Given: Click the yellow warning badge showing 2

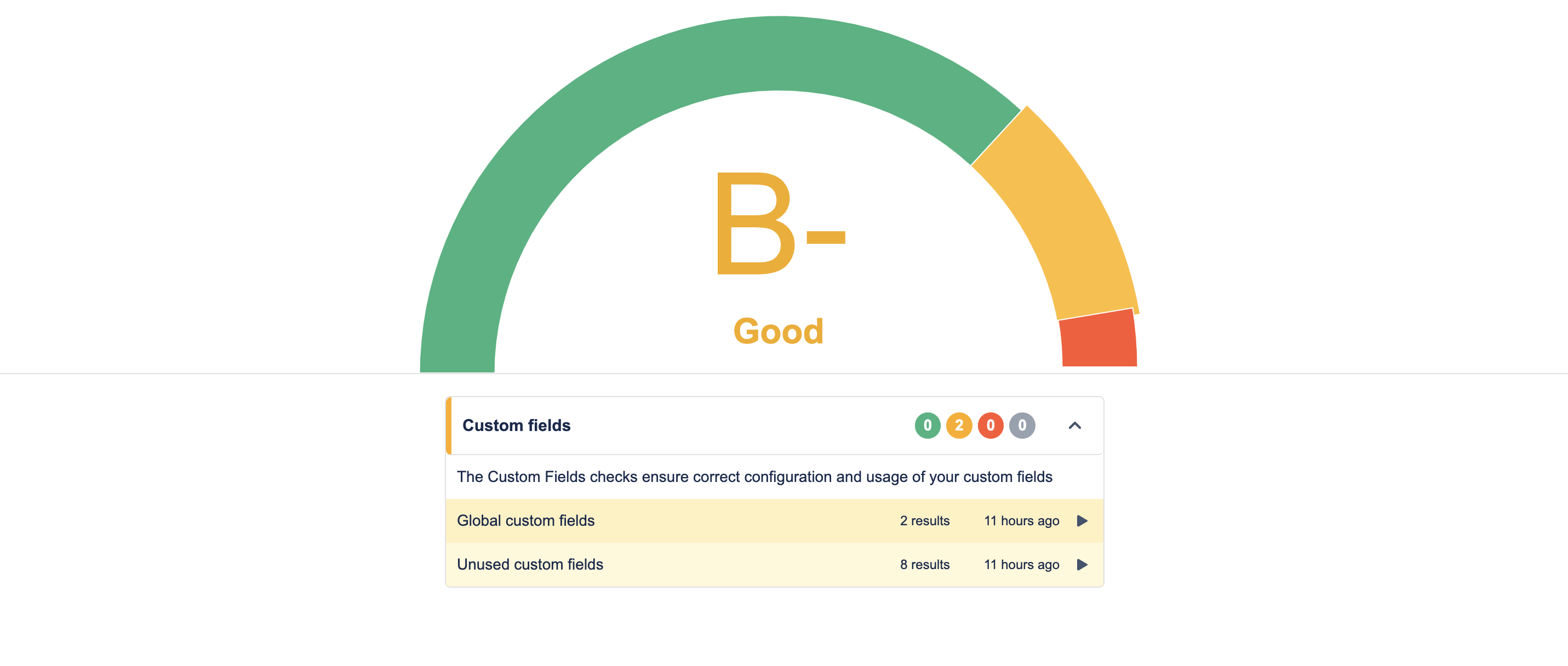Looking at the screenshot, I should click(959, 425).
